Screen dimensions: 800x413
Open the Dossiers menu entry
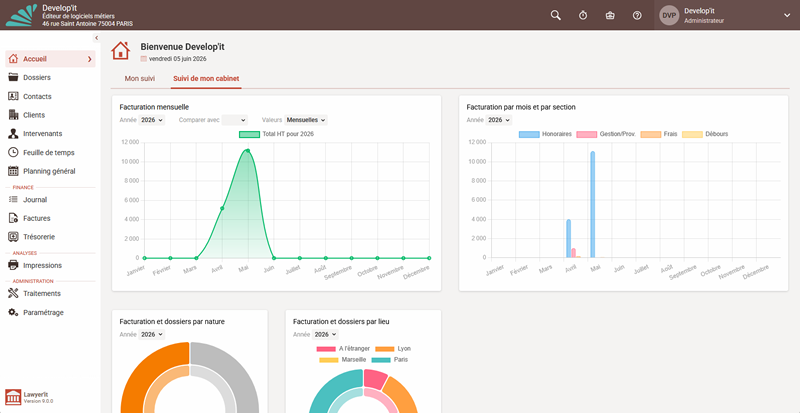click(37, 78)
